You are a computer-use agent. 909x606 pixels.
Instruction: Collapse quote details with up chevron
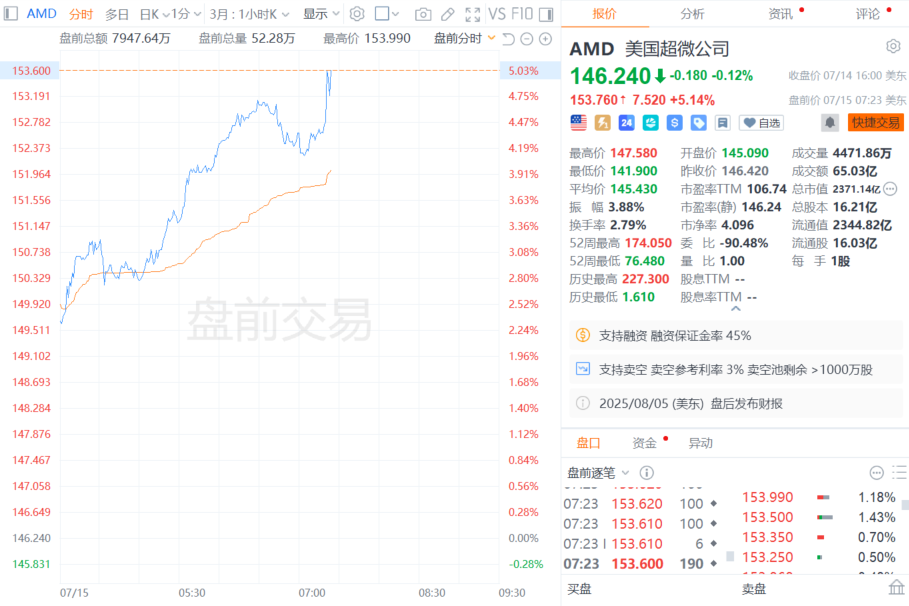tap(736, 309)
